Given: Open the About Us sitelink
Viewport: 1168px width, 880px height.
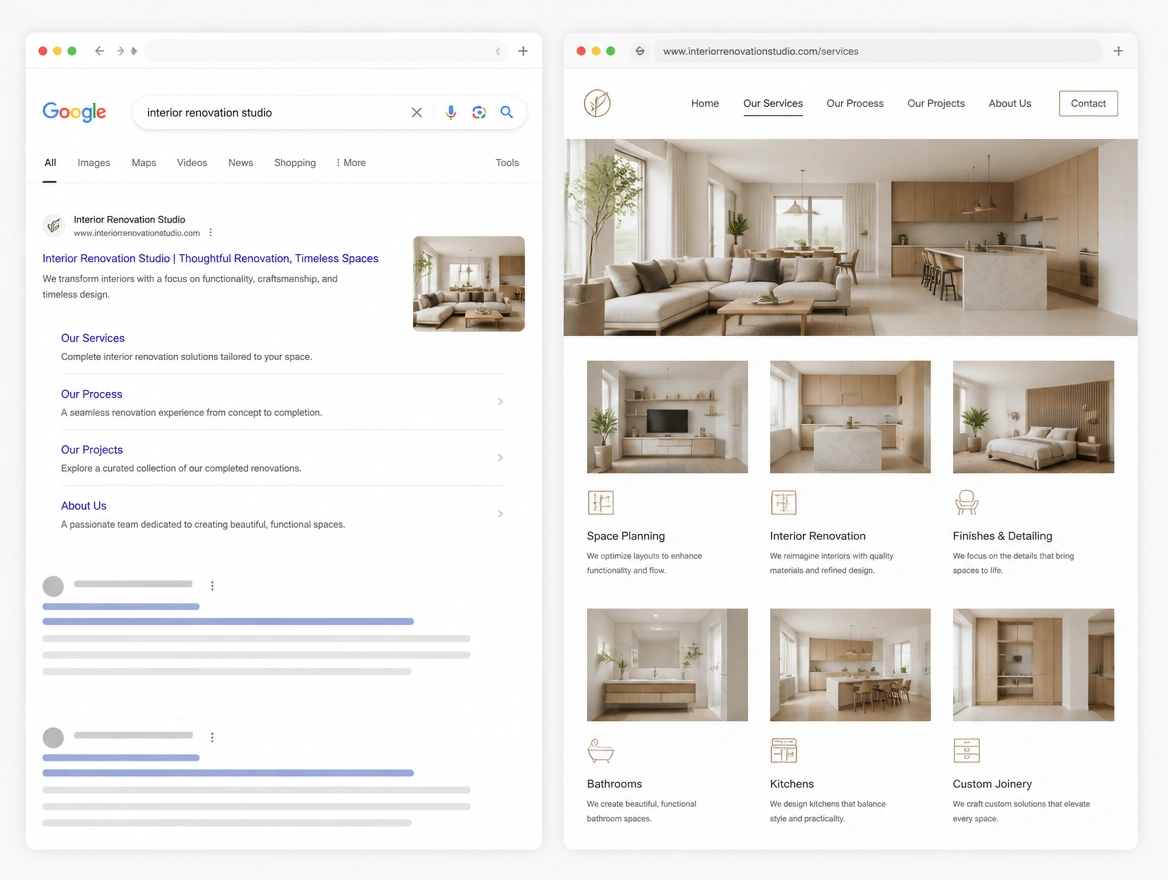Looking at the screenshot, I should coord(83,506).
